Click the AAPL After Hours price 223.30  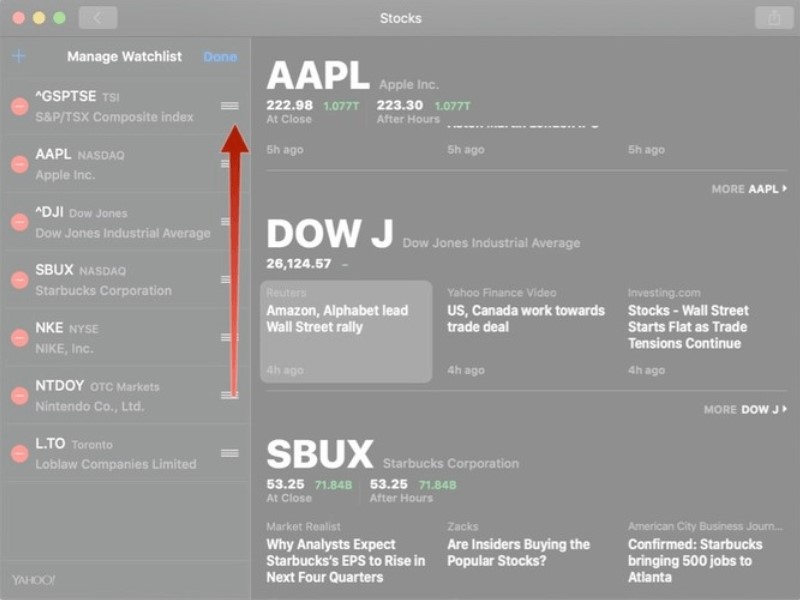399,105
